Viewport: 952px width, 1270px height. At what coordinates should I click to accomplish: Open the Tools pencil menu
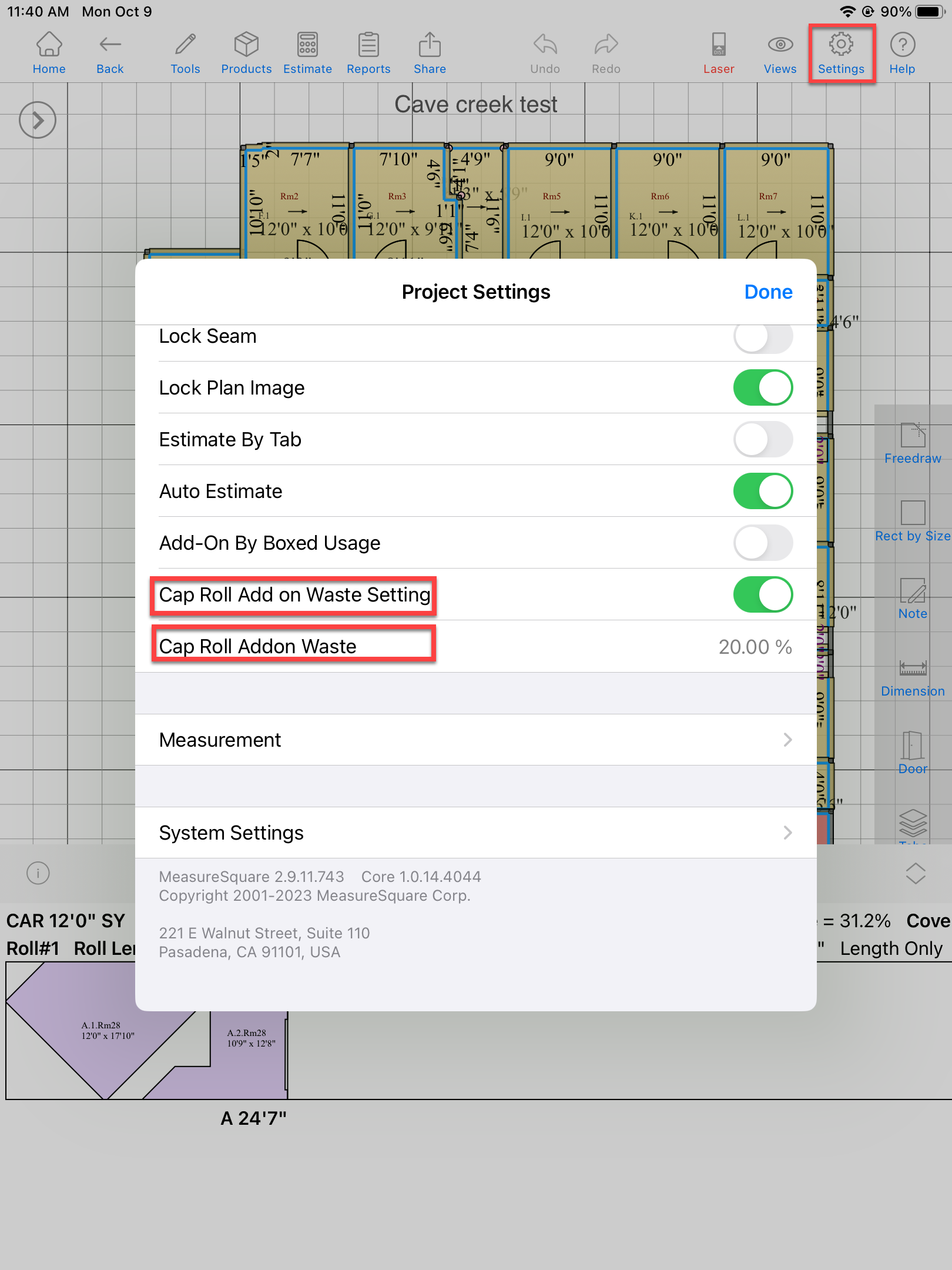coord(185,54)
